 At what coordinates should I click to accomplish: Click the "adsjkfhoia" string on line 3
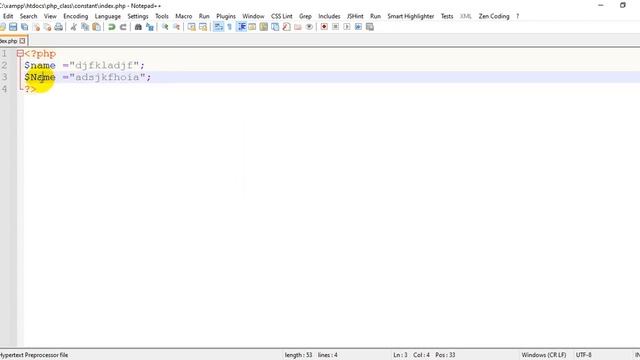tap(107, 77)
